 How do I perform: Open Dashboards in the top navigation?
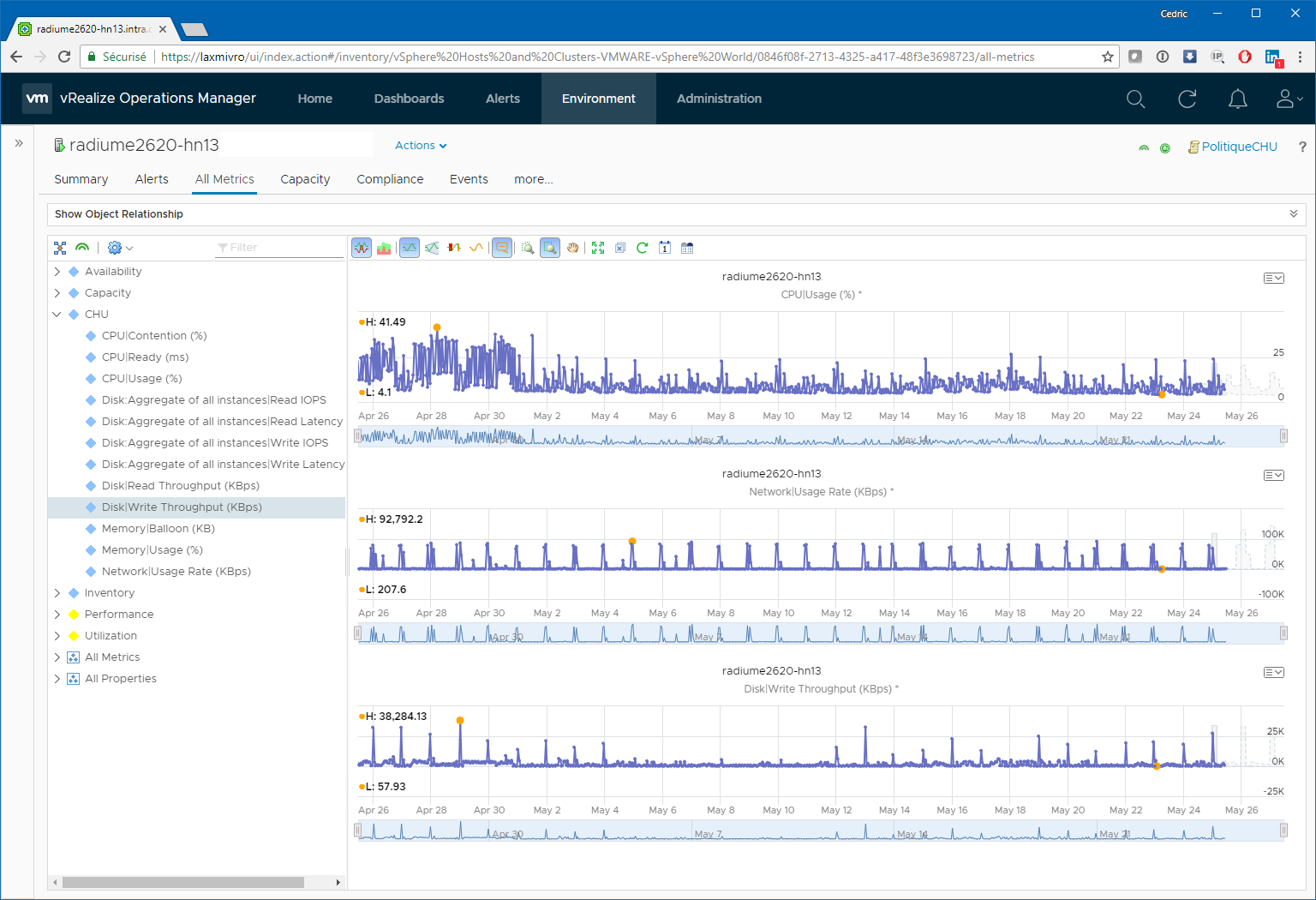(409, 99)
